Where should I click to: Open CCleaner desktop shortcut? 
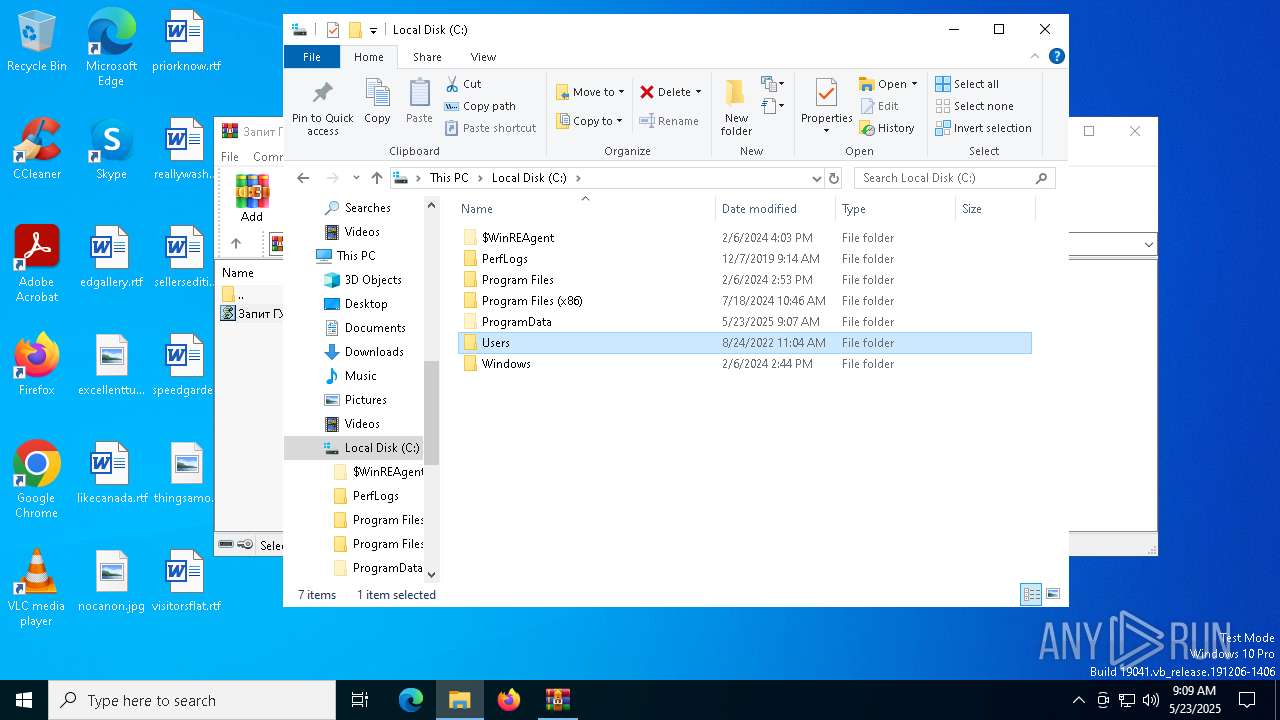click(37, 150)
